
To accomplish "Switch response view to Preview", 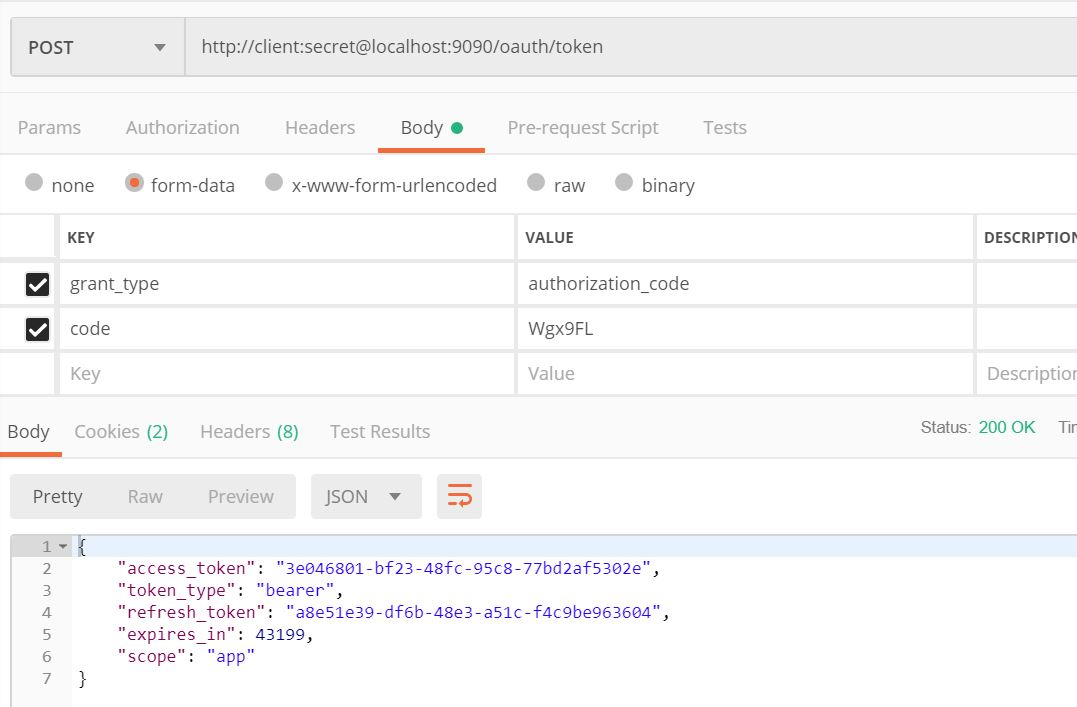I will click(x=240, y=497).
